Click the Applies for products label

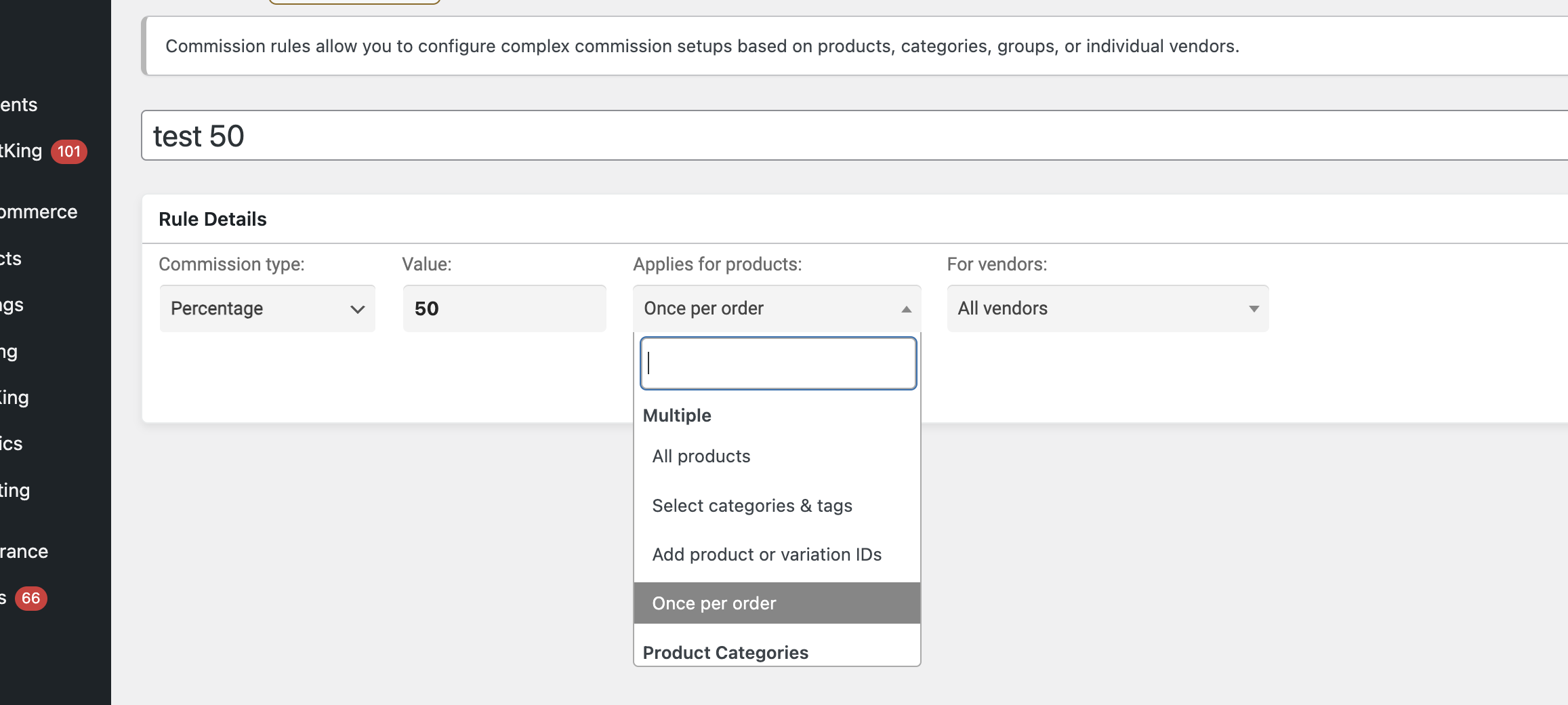pyautogui.click(x=718, y=264)
